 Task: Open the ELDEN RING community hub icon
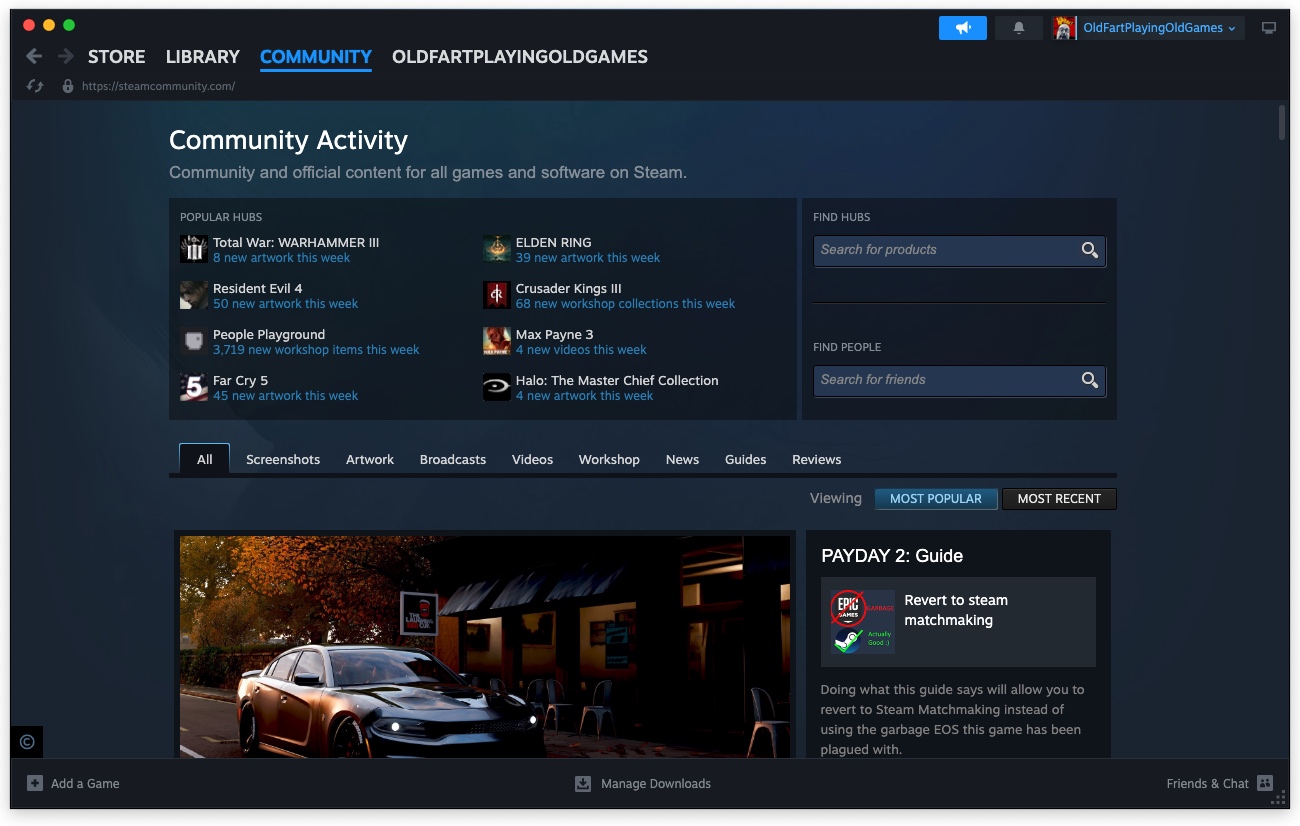(497, 249)
